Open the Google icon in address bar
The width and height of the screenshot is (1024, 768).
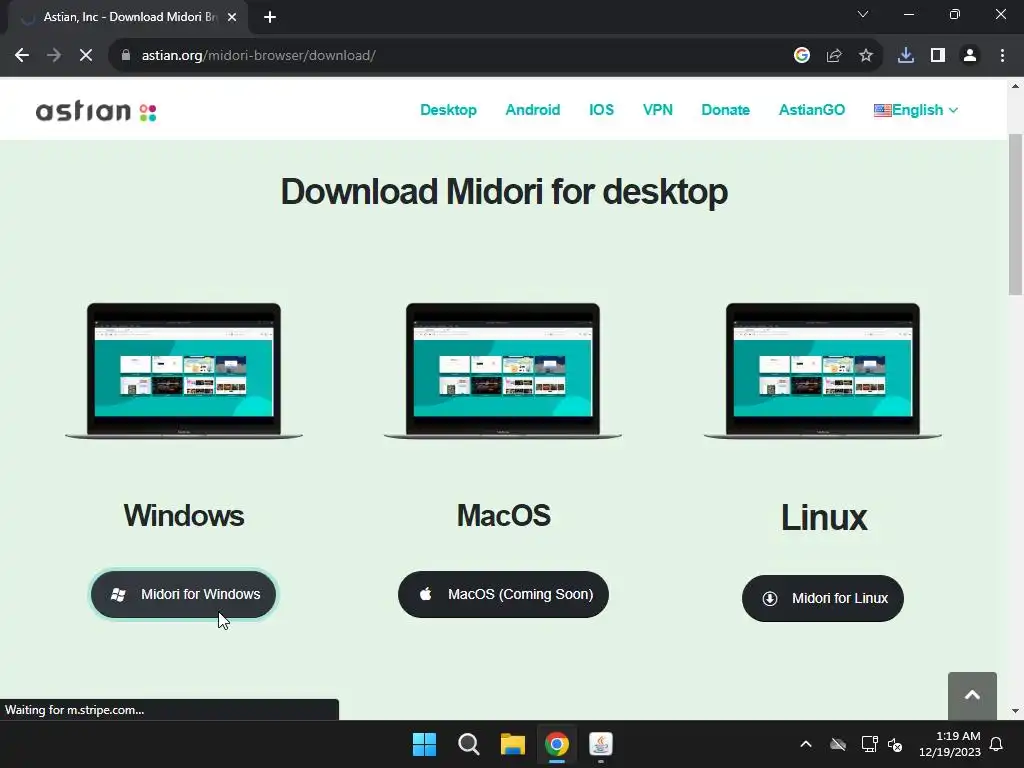pos(802,56)
